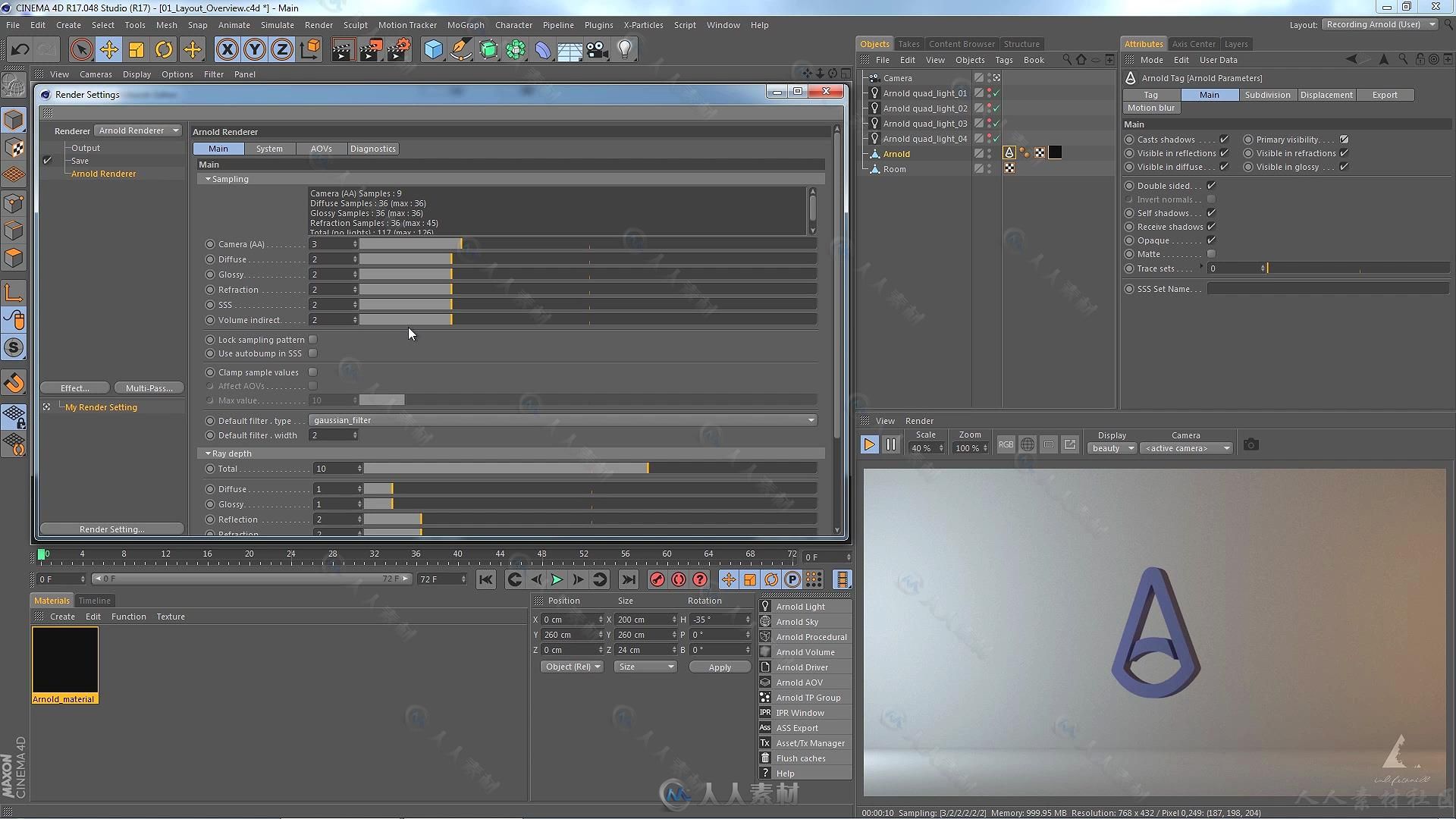Click the Render View clapperboard icon
Viewport: 1456px width, 819px height.
(342, 50)
